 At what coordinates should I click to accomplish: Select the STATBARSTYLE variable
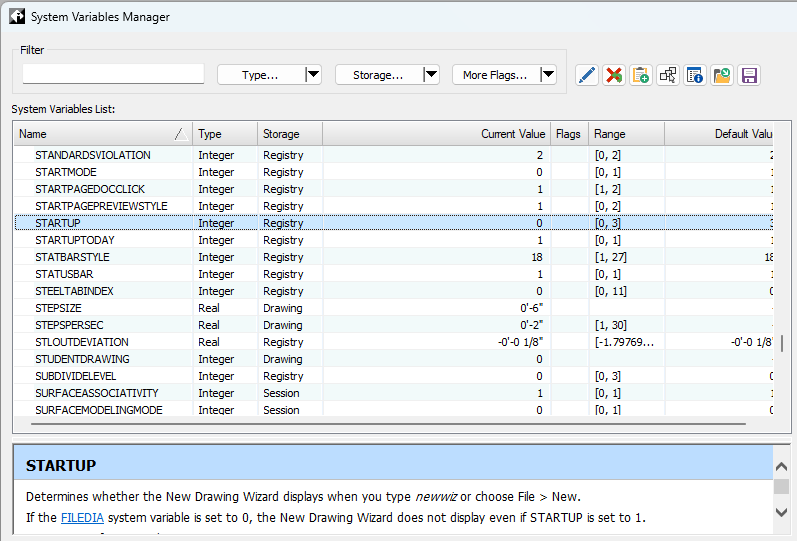click(x=72, y=257)
